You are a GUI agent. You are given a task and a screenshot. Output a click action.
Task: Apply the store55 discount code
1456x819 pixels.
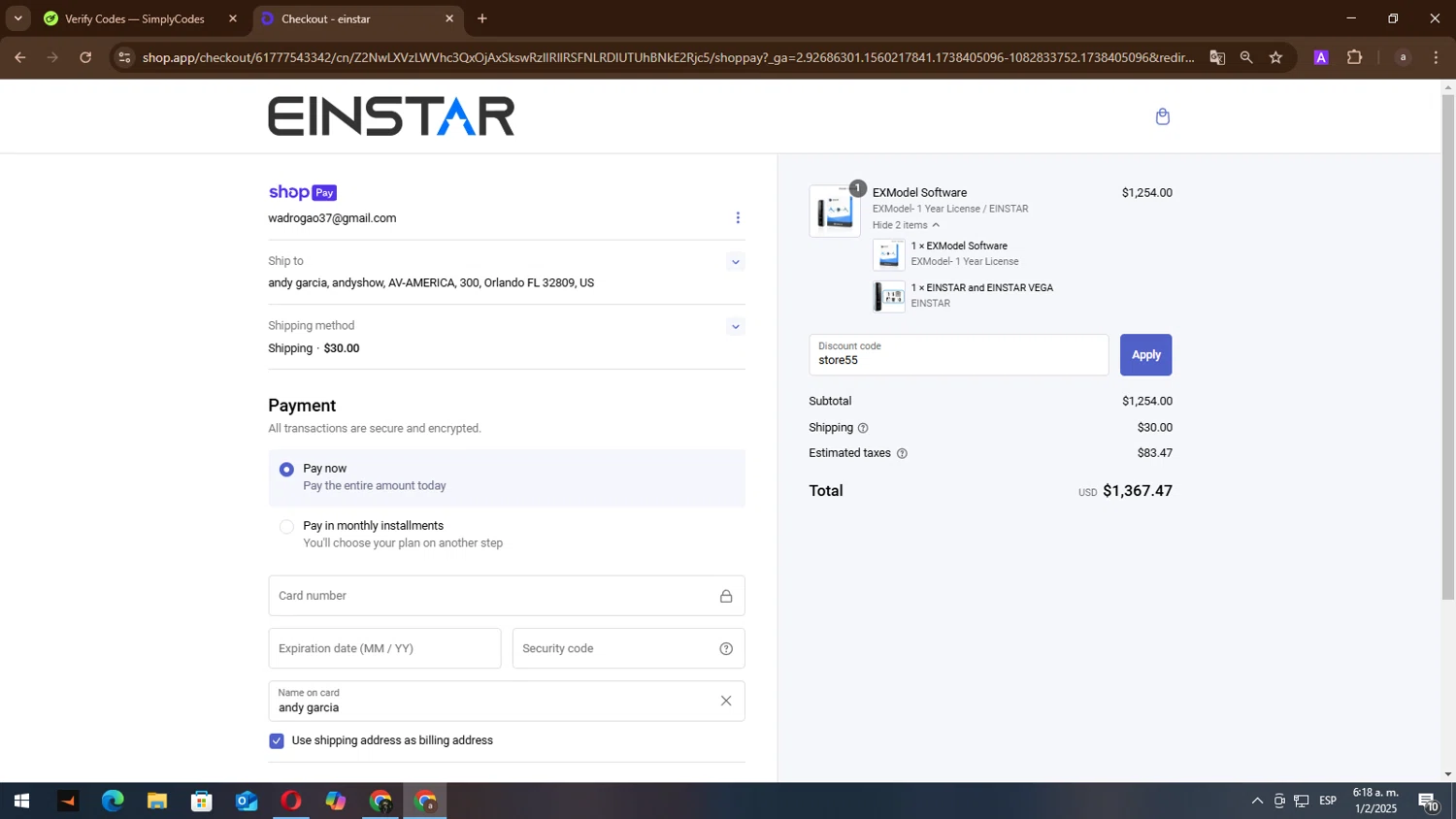(1145, 355)
